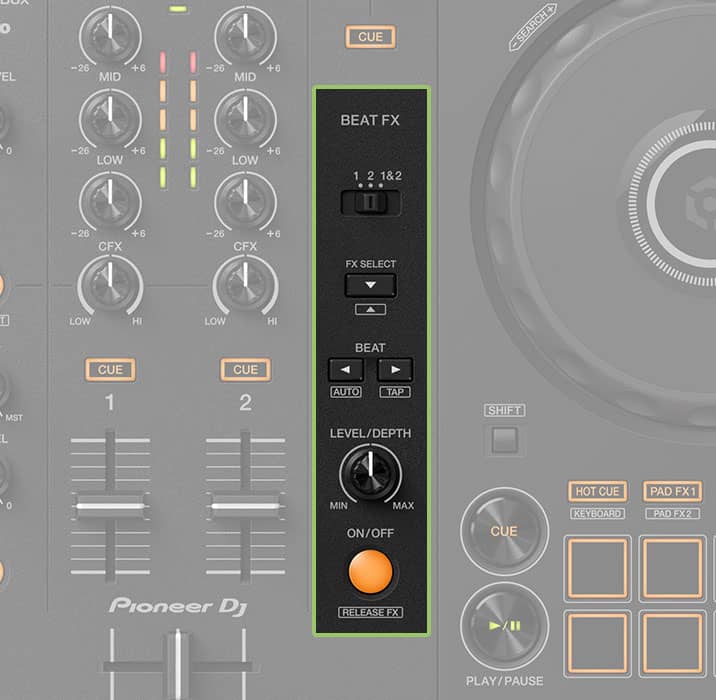The width and height of the screenshot is (716, 700).
Task: Toggle the master CUE button above Beat FX
Action: click(x=370, y=37)
